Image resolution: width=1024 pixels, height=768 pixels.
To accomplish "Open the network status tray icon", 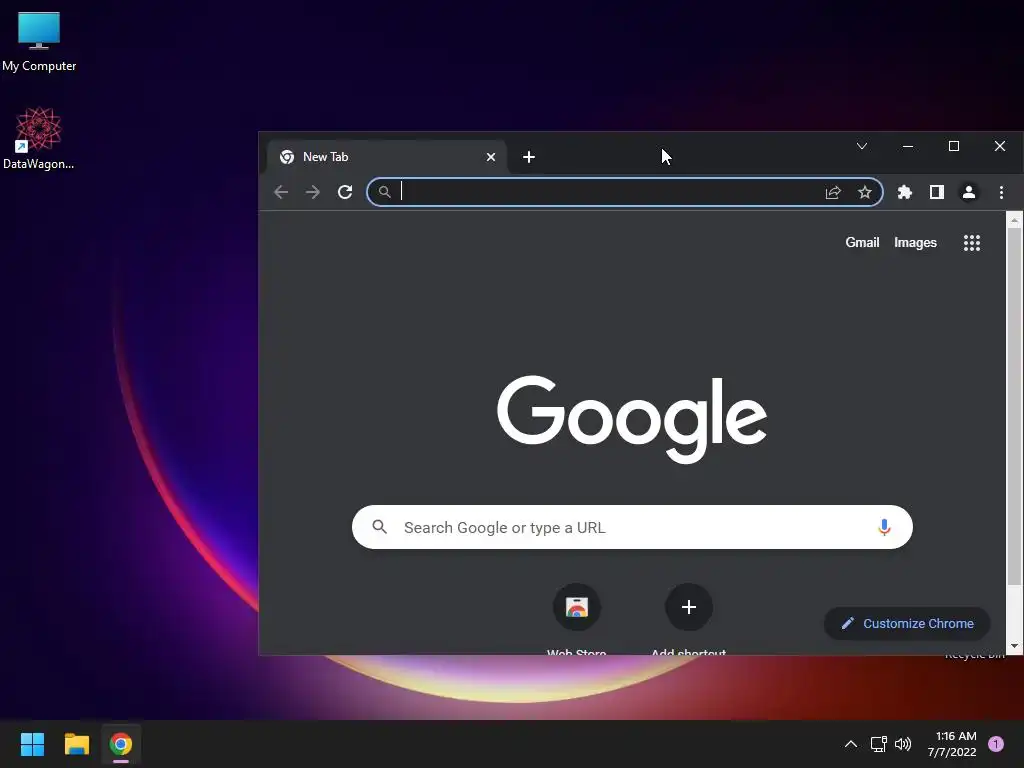I will click(x=878, y=744).
